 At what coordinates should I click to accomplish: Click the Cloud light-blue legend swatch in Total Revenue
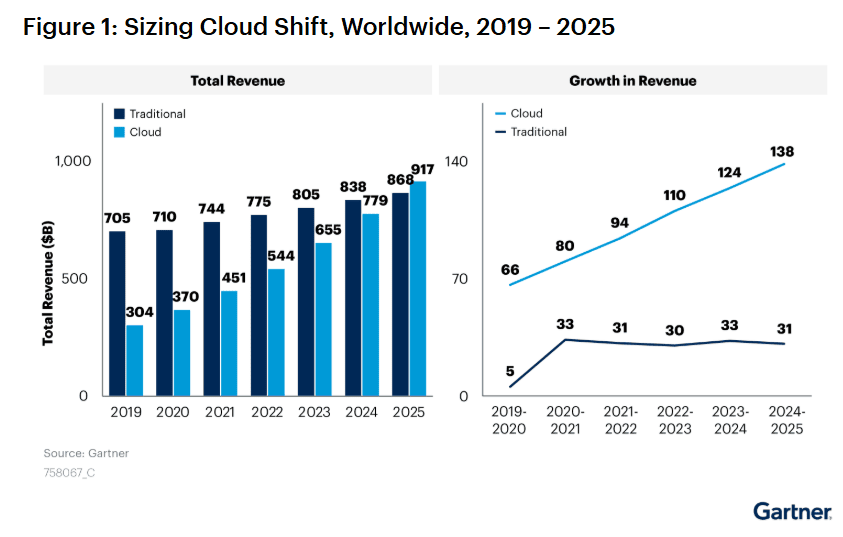tap(119, 132)
